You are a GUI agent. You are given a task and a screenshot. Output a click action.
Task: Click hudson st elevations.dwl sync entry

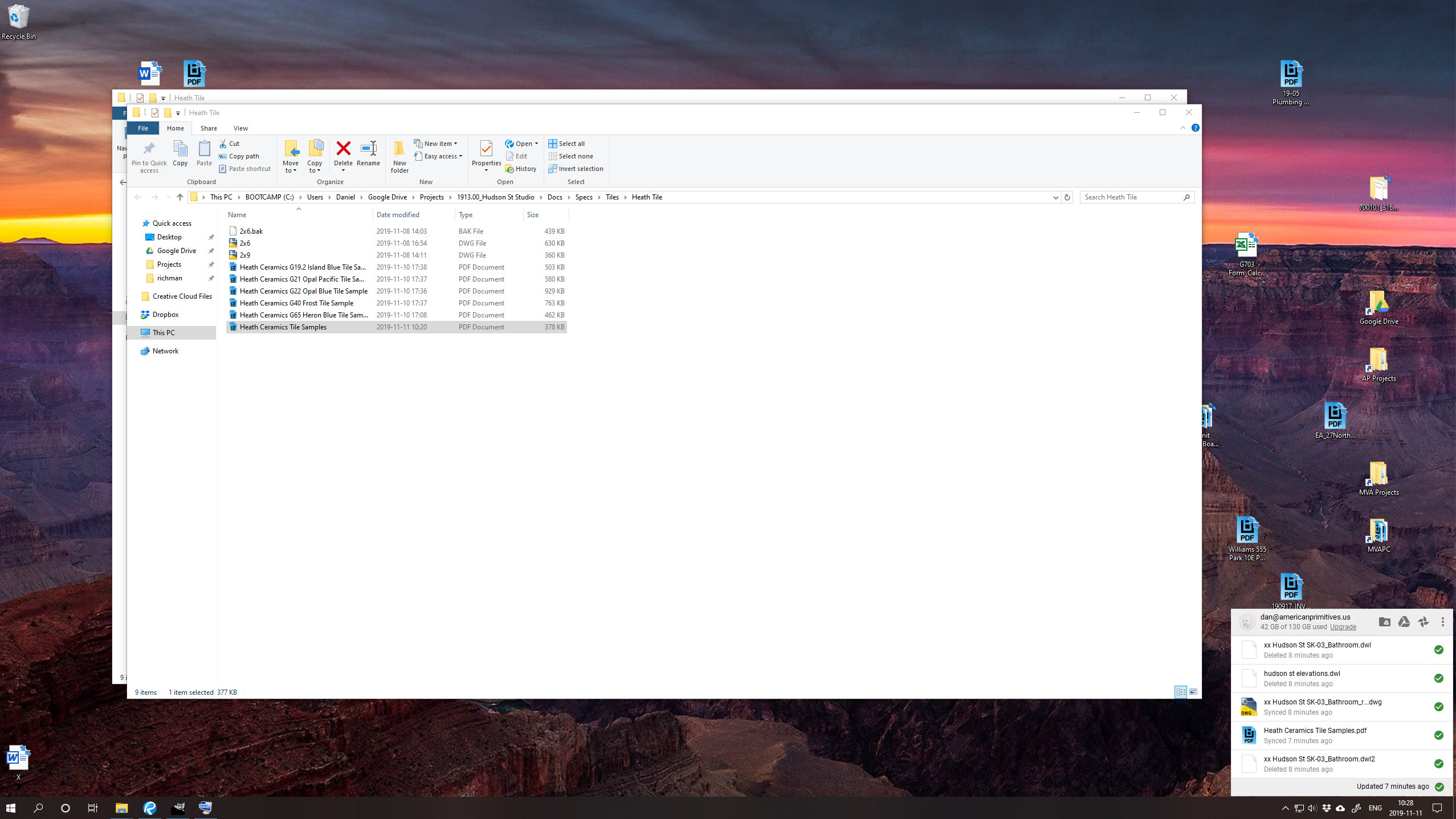(1342, 678)
